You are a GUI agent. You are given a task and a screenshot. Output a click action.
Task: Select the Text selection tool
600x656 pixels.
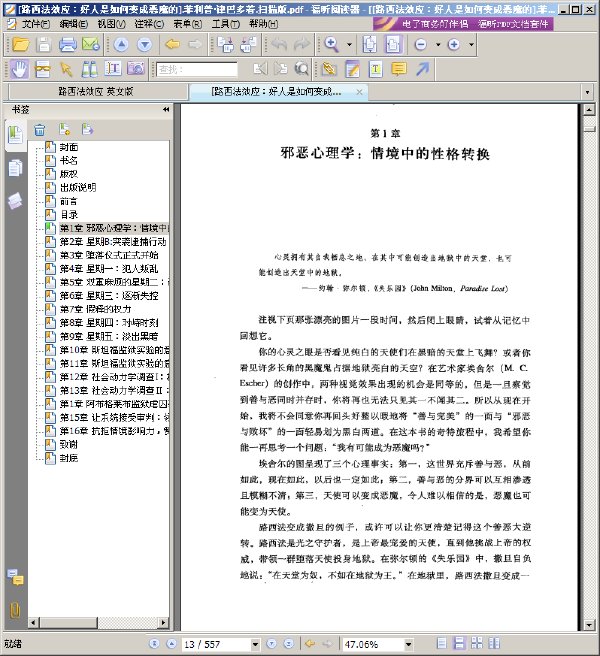coord(113,69)
